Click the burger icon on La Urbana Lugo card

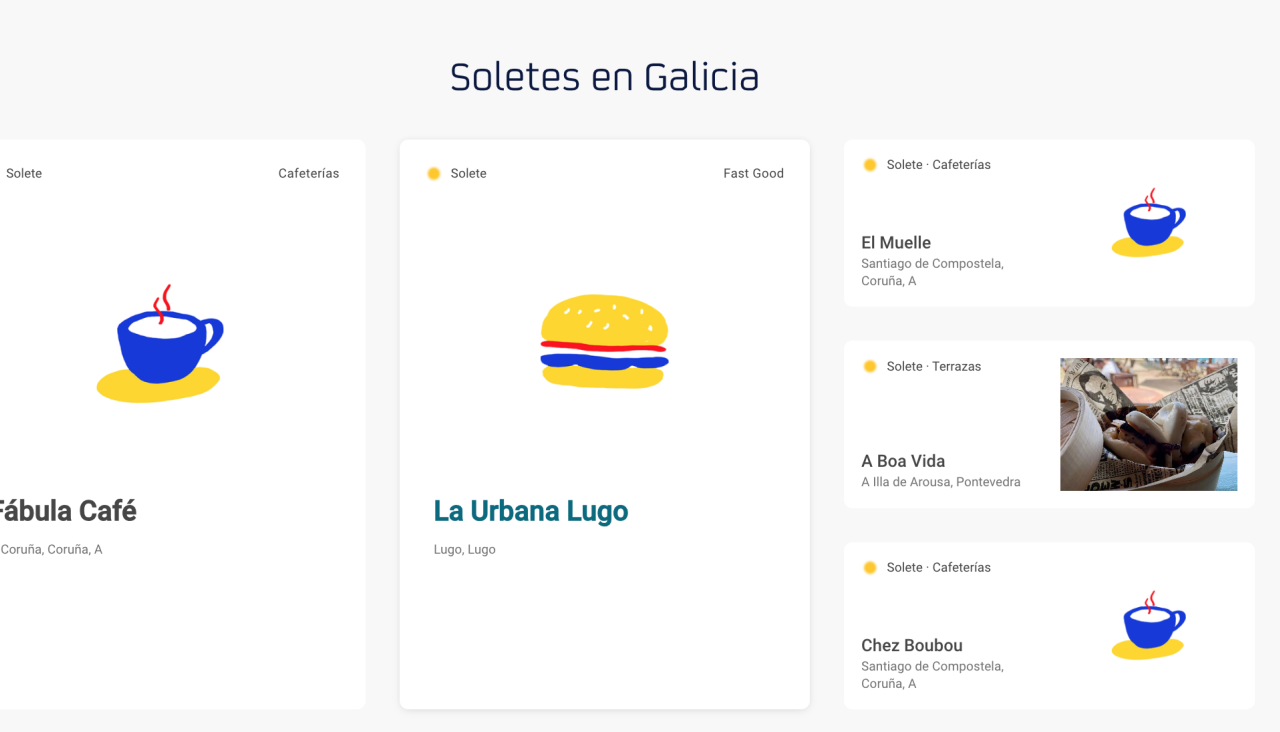604,342
